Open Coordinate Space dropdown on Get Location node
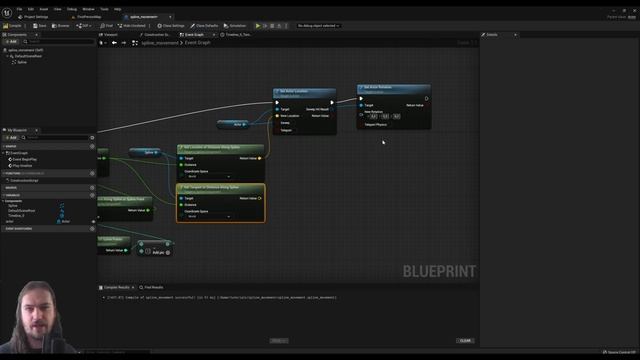Viewport: 640px width, 360px height. (208, 177)
